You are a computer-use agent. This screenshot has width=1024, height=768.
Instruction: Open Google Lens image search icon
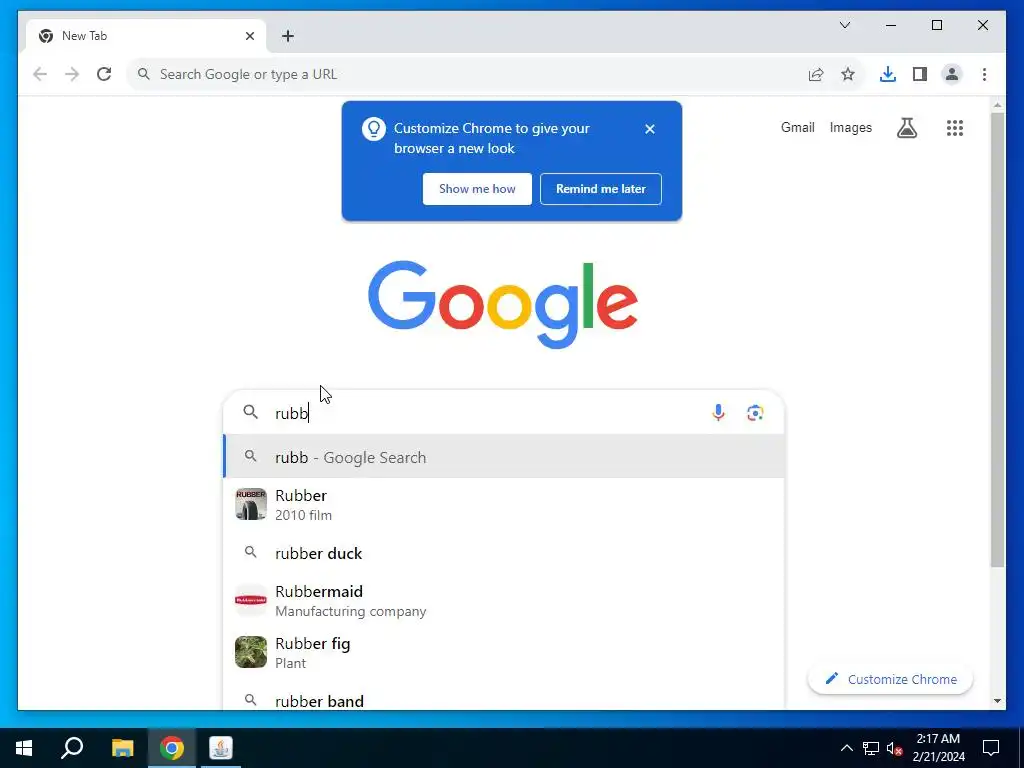pyautogui.click(x=755, y=413)
